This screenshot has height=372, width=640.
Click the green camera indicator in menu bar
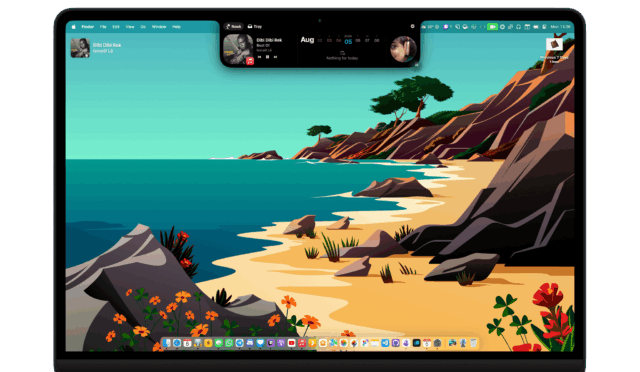pyautogui.click(x=492, y=27)
